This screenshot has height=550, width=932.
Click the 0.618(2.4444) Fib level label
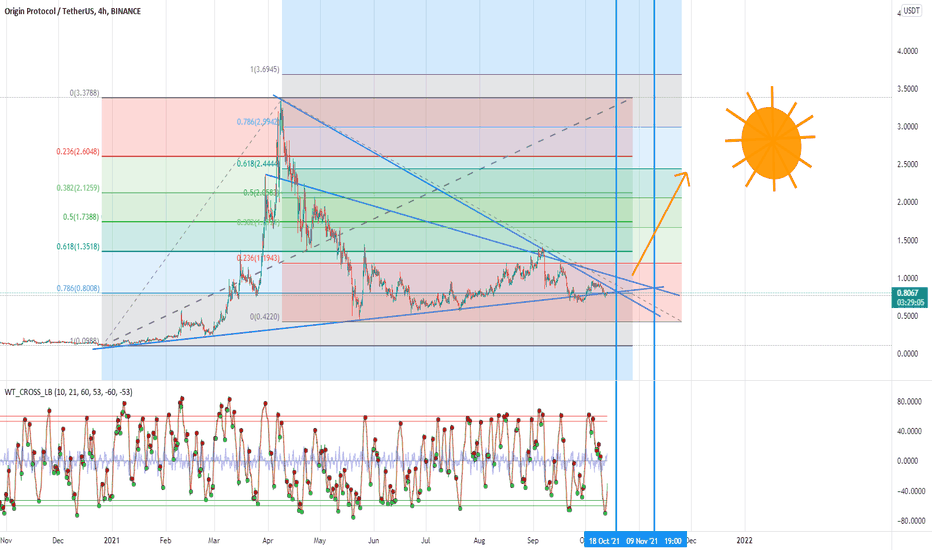coord(258,164)
